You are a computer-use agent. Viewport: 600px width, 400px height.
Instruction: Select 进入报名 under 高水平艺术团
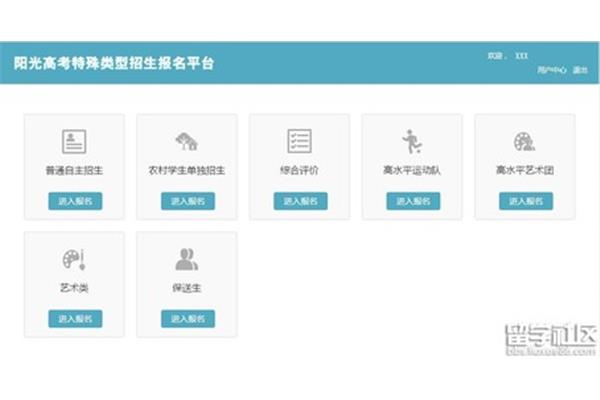(x=526, y=201)
